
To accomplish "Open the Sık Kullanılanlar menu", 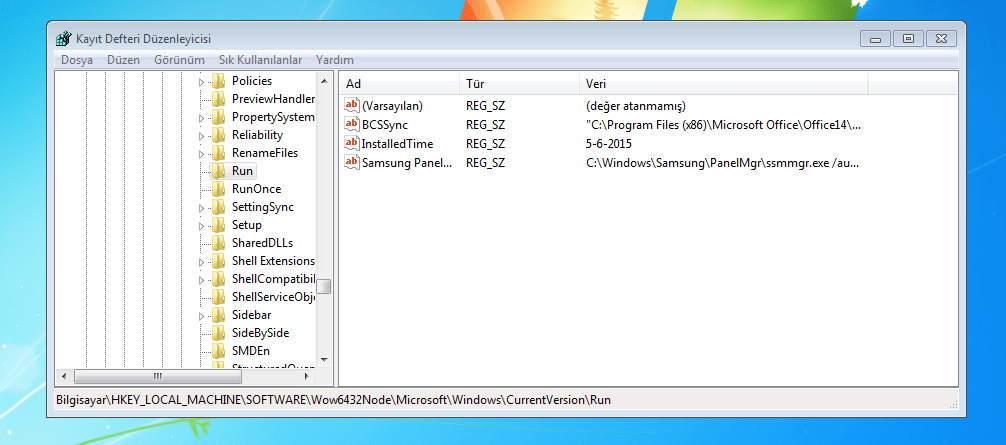I will pyautogui.click(x=260, y=60).
